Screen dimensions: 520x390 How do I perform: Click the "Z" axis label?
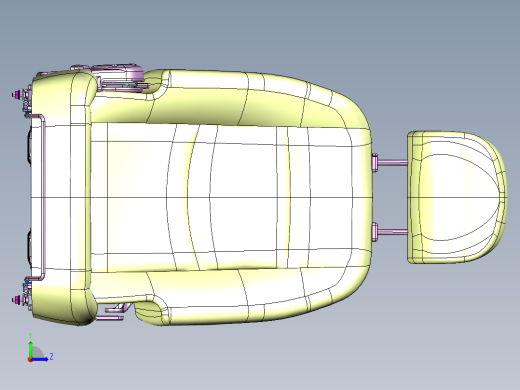tap(52, 357)
